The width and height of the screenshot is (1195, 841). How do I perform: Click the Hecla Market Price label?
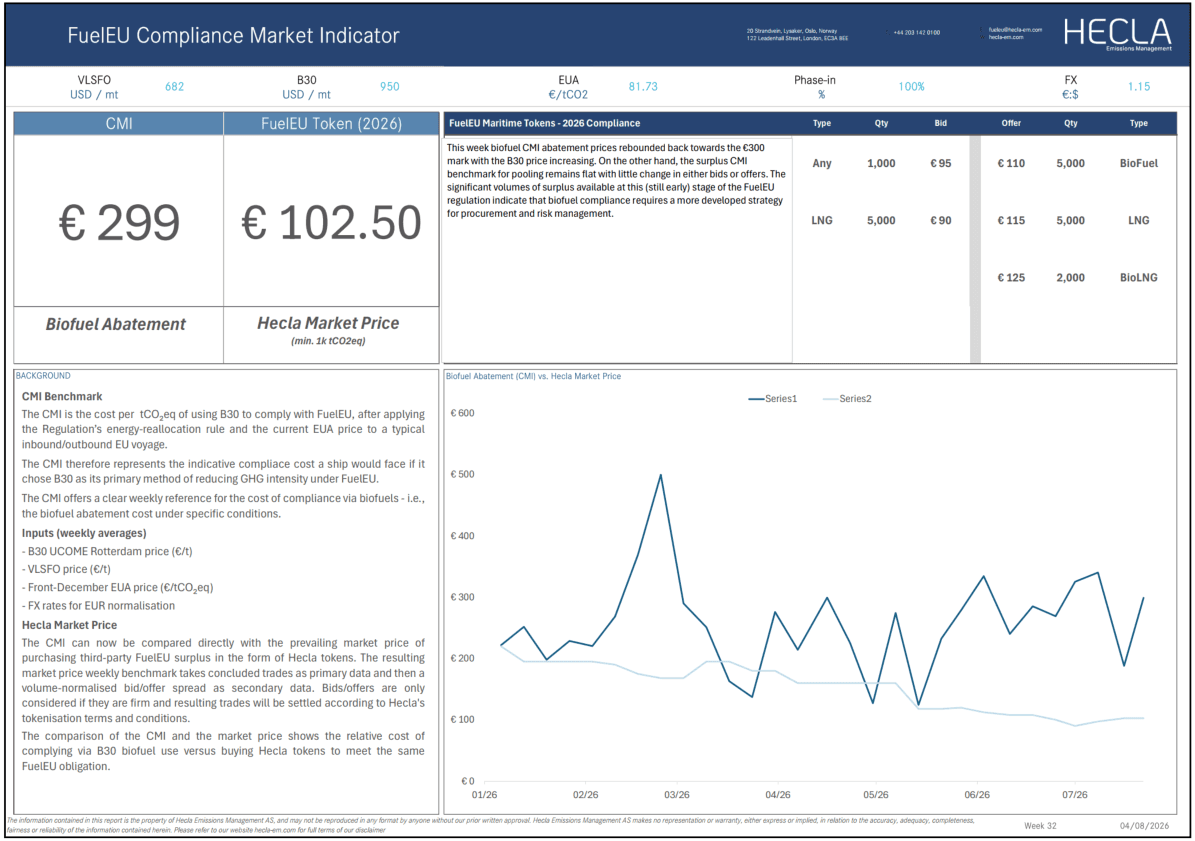(x=328, y=323)
